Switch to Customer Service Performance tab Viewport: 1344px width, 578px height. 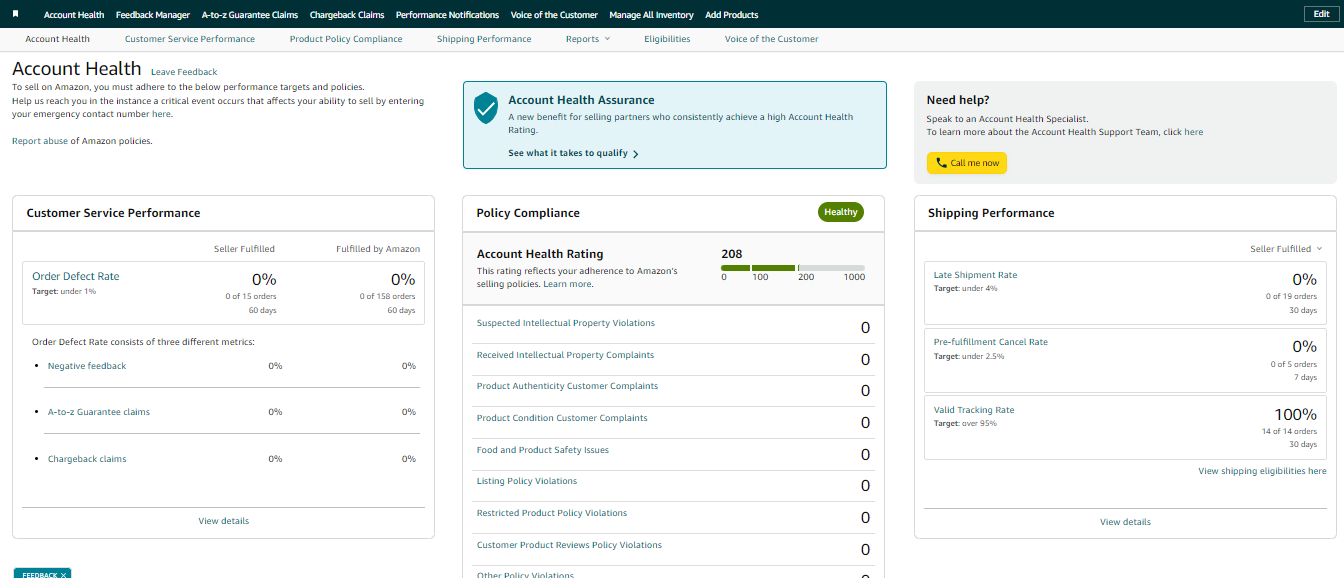190,39
